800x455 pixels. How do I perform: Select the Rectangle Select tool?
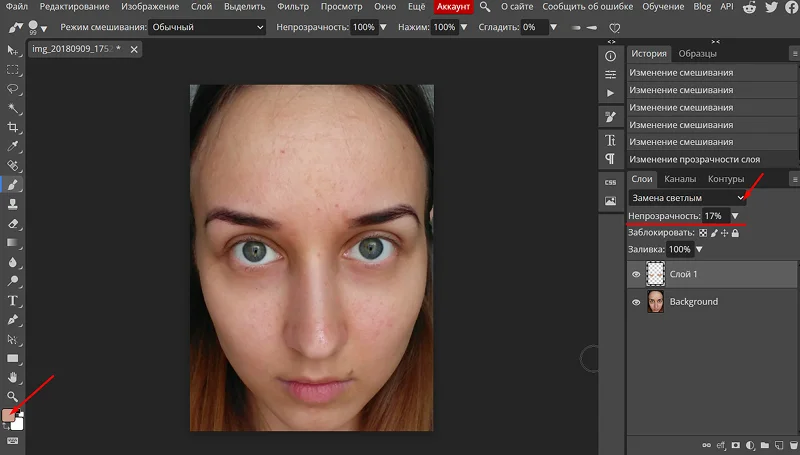tap(13, 69)
